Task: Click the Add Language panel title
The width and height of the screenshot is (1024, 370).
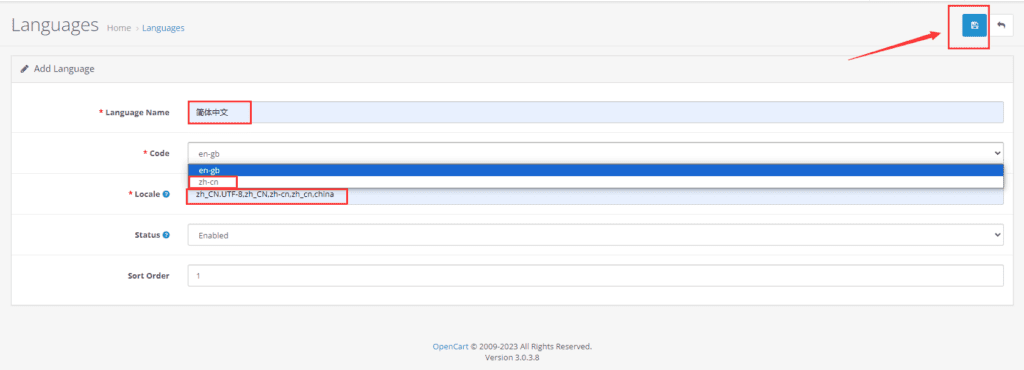Action: click(x=64, y=69)
